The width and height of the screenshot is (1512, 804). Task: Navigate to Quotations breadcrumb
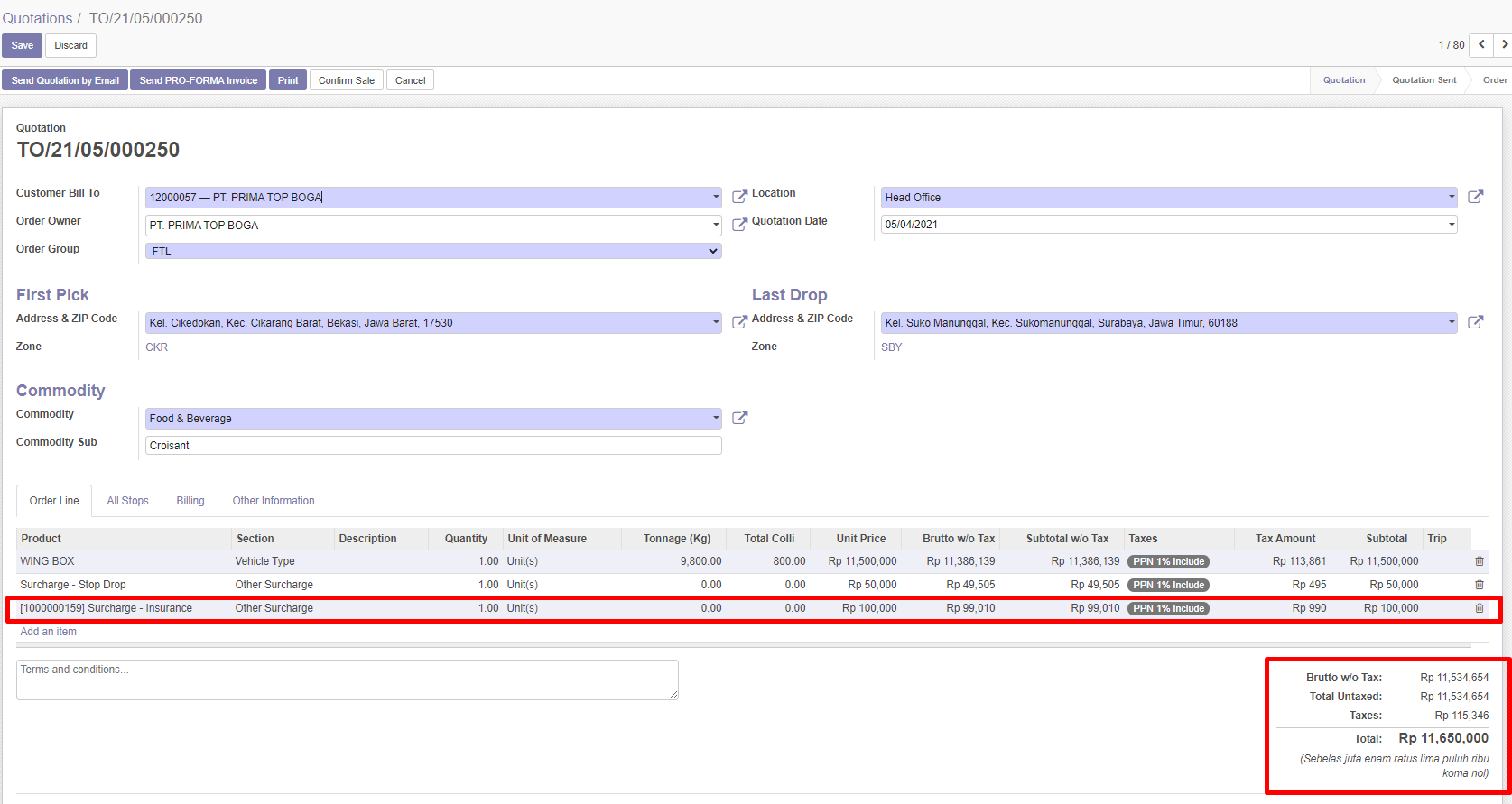click(37, 18)
